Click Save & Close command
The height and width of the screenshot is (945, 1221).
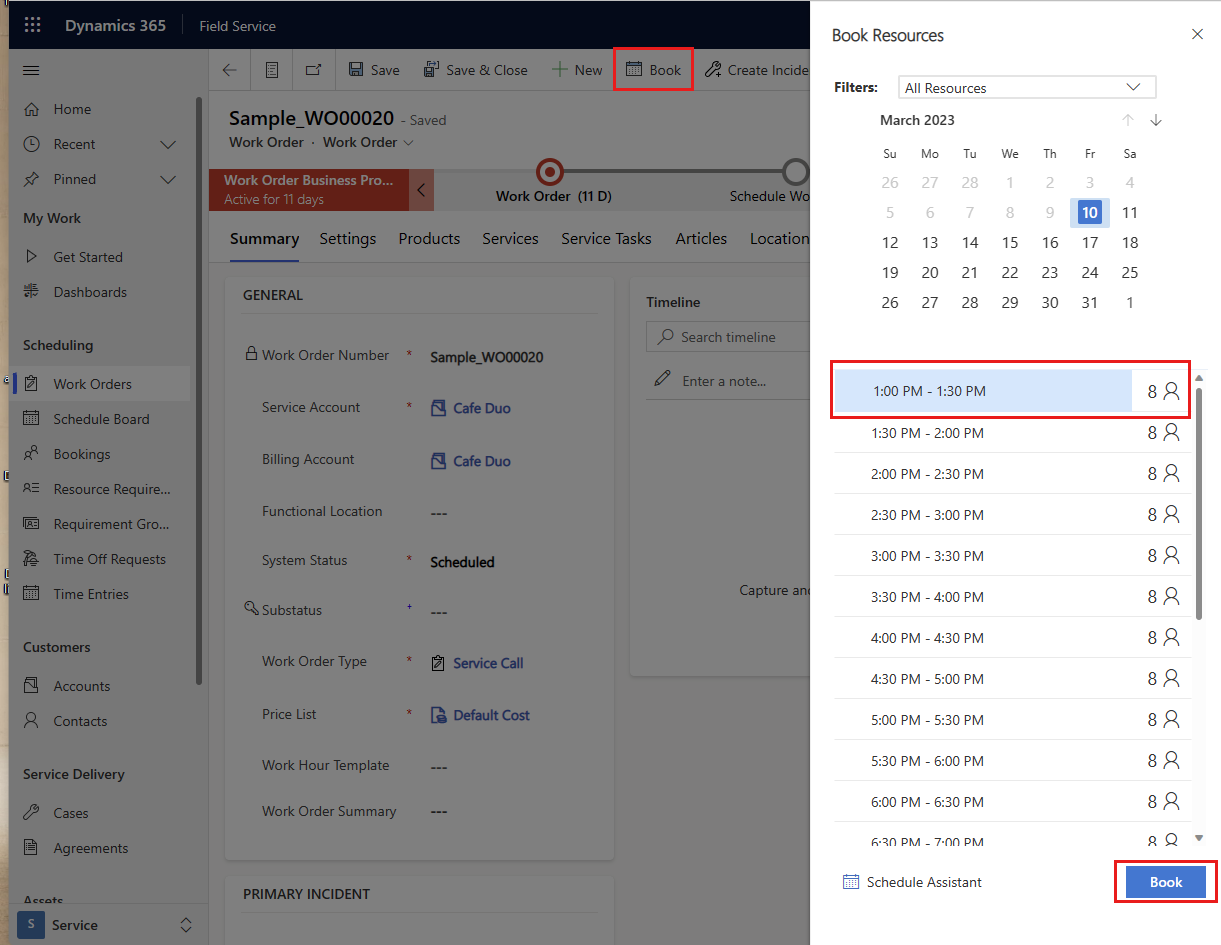475,70
